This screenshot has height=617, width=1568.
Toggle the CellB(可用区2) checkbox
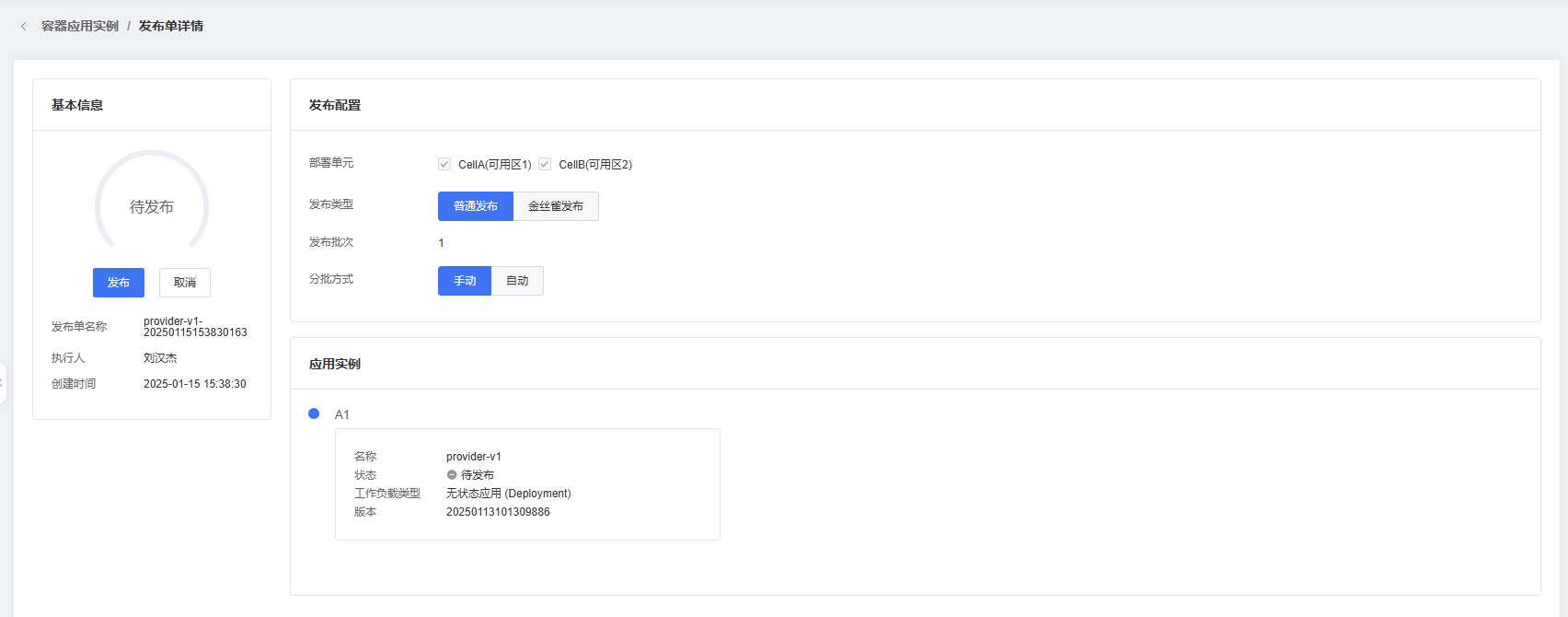point(545,164)
